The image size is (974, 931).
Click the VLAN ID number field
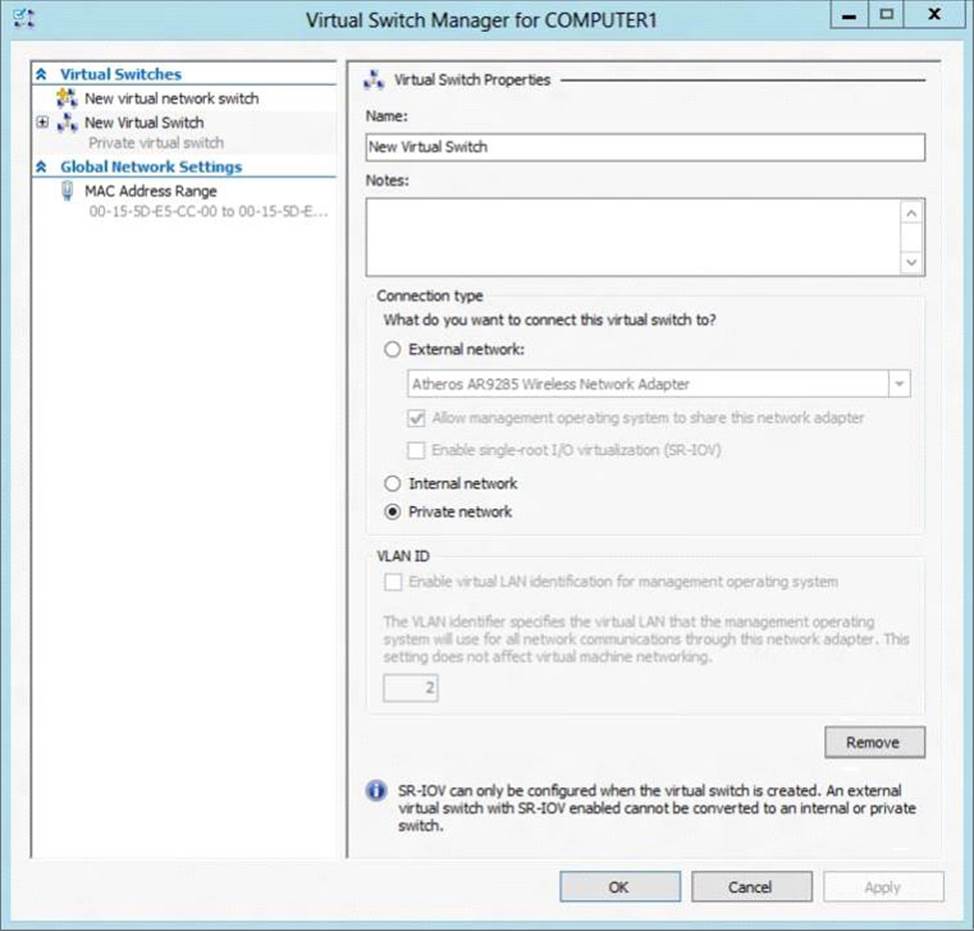411,688
